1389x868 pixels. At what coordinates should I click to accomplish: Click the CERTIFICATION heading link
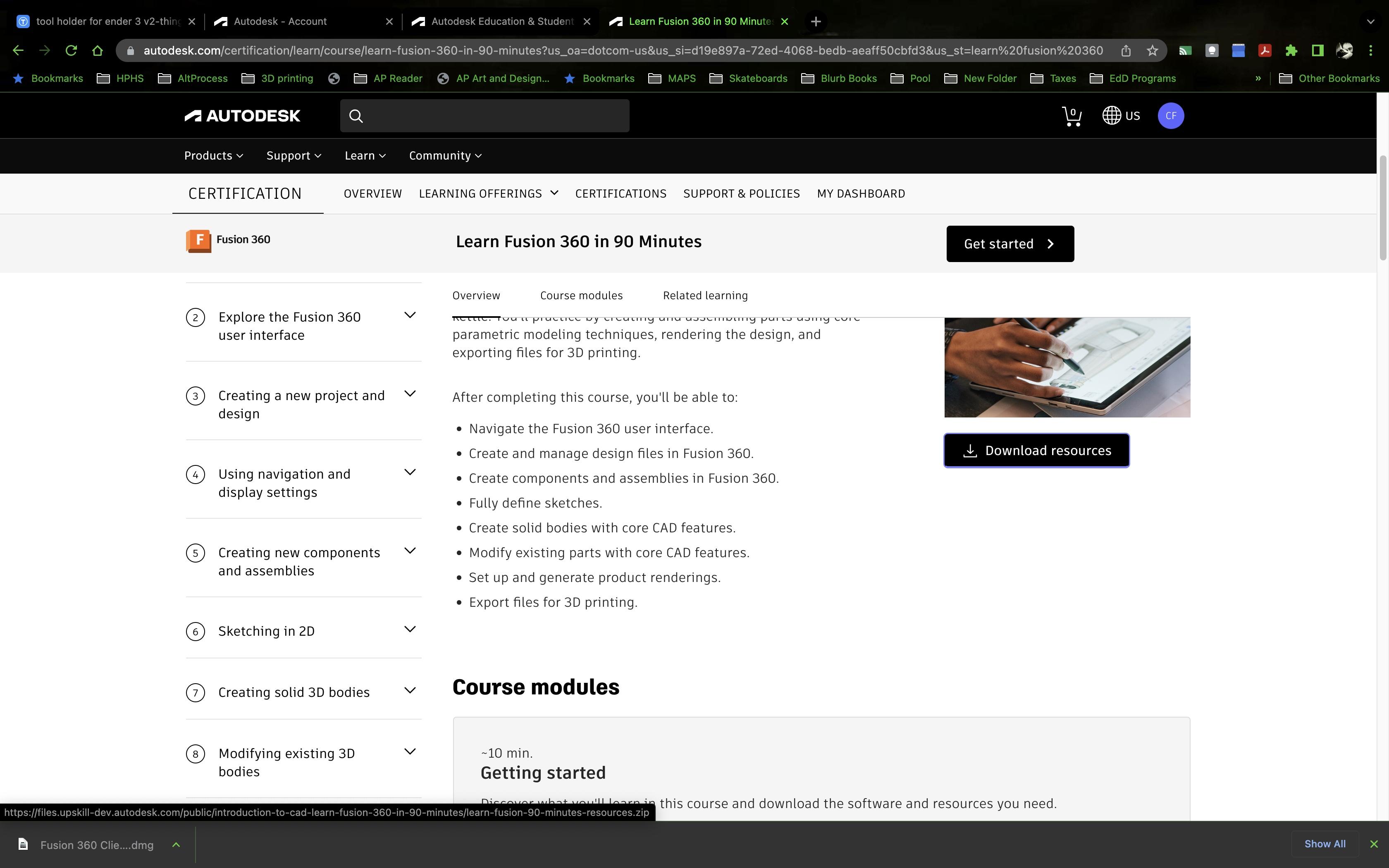245,193
